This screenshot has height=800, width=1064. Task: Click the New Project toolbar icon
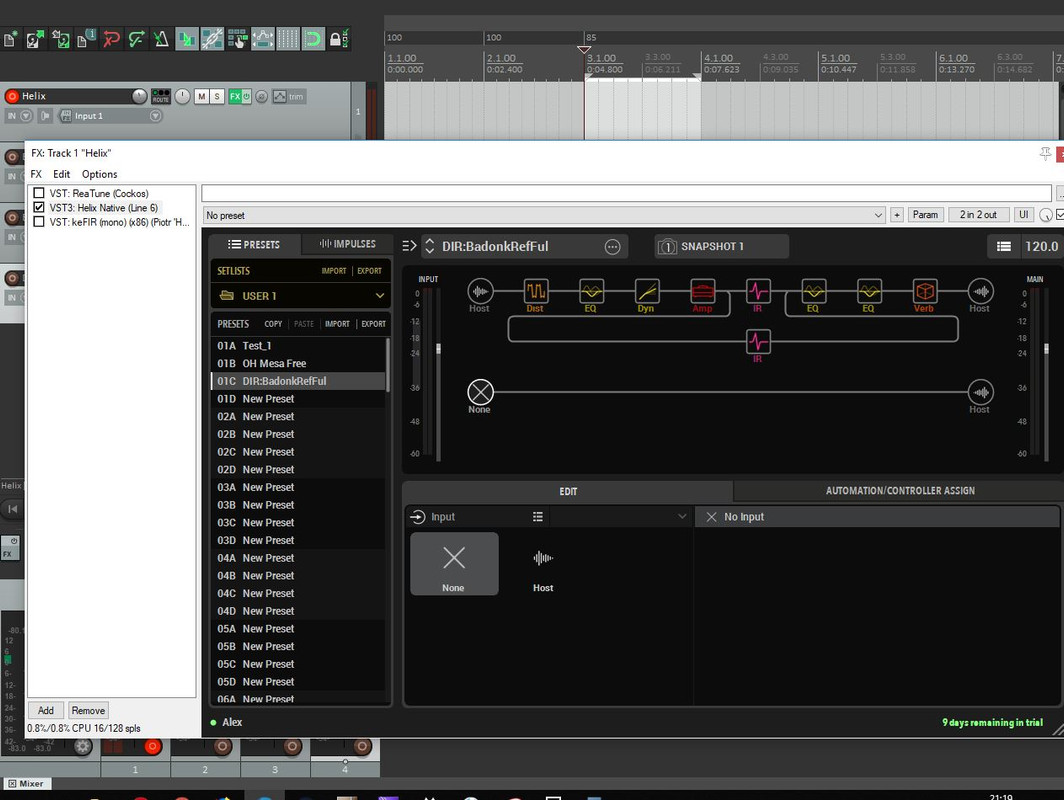[10, 39]
